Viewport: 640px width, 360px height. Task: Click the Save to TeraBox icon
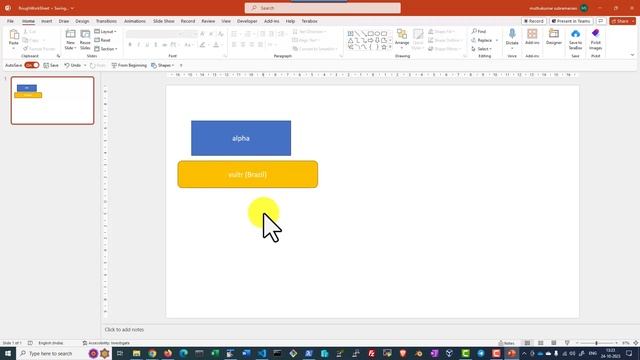tap(575, 34)
